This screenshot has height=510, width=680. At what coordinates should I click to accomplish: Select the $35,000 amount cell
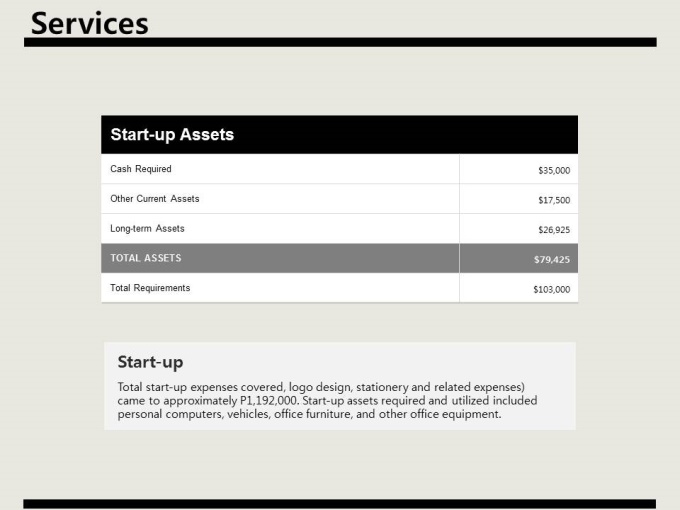point(519,169)
